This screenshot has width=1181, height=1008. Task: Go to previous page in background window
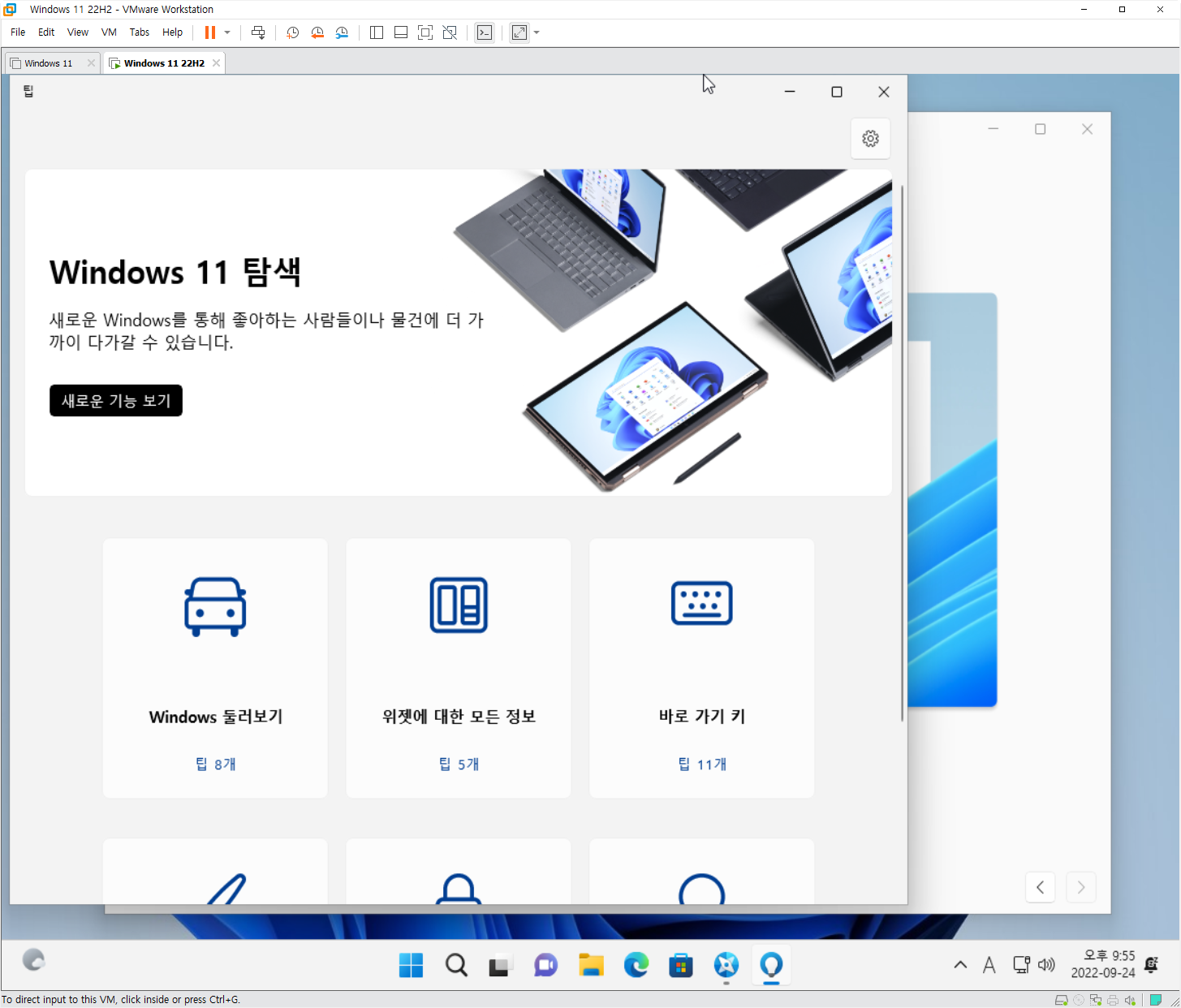(1041, 887)
